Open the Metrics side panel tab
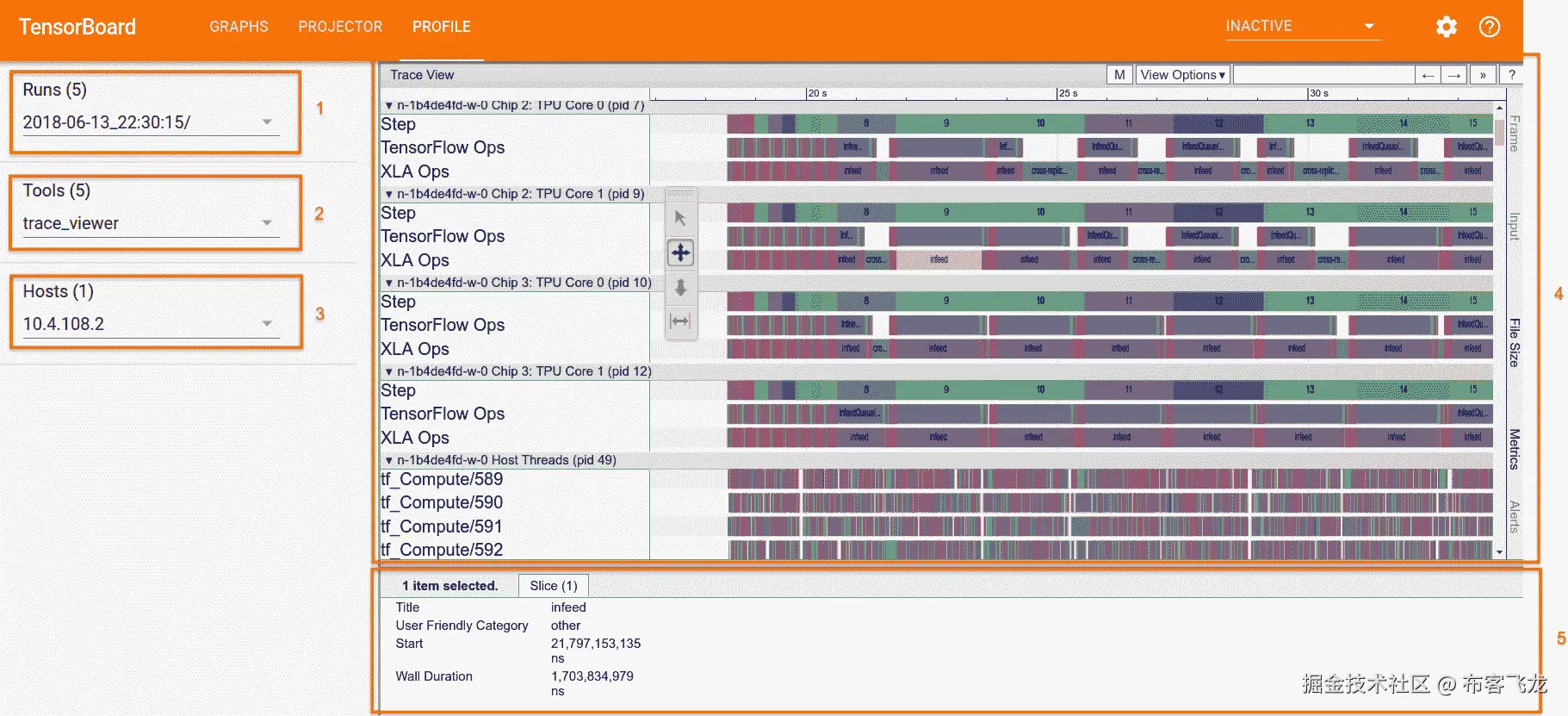The height and width of the screenshot is (716, 1568). (x=1515, y=449)
